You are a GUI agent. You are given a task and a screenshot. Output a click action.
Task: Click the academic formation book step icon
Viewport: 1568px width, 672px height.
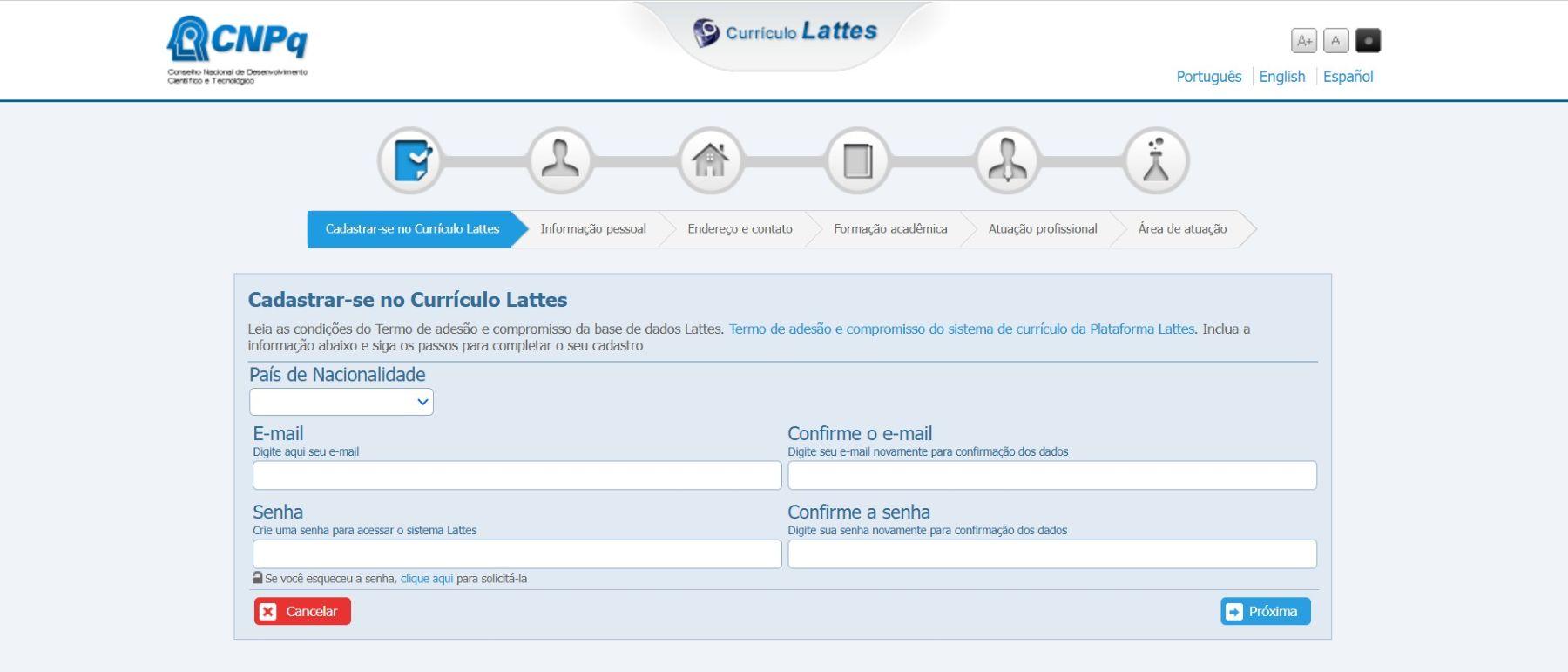pos(858,160)
